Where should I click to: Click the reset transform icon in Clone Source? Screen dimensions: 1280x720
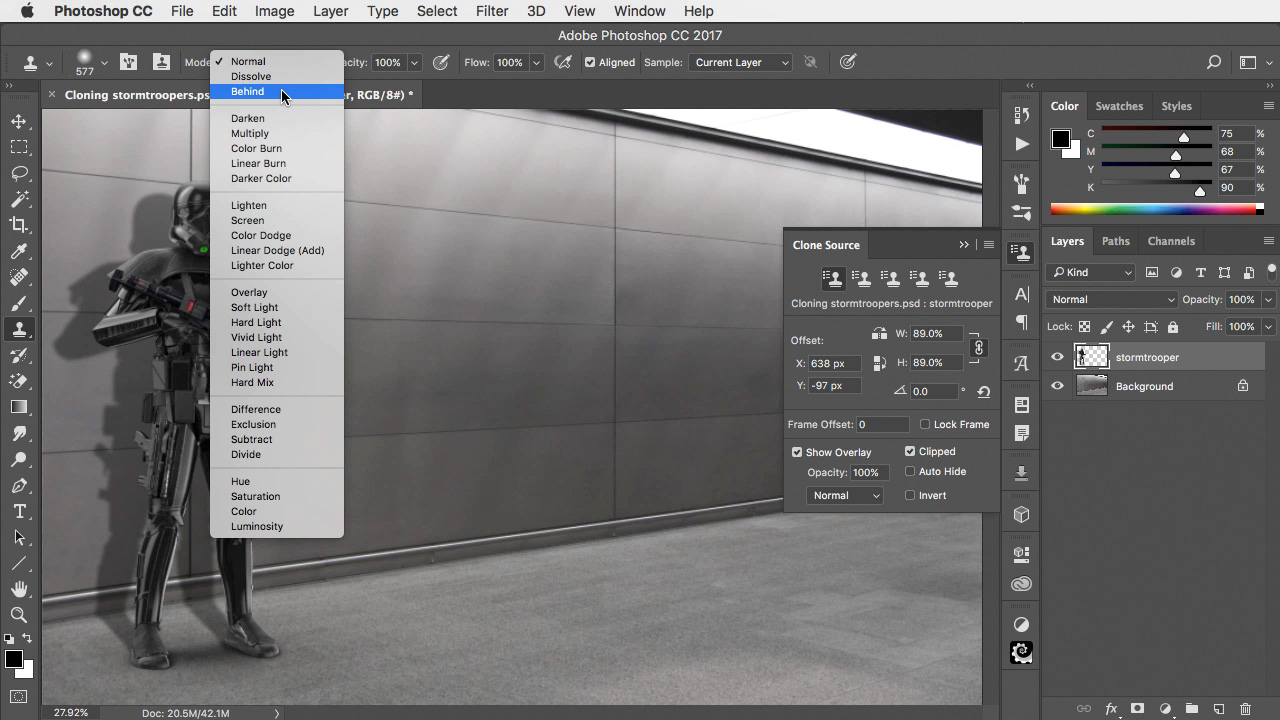pos(984,392)
